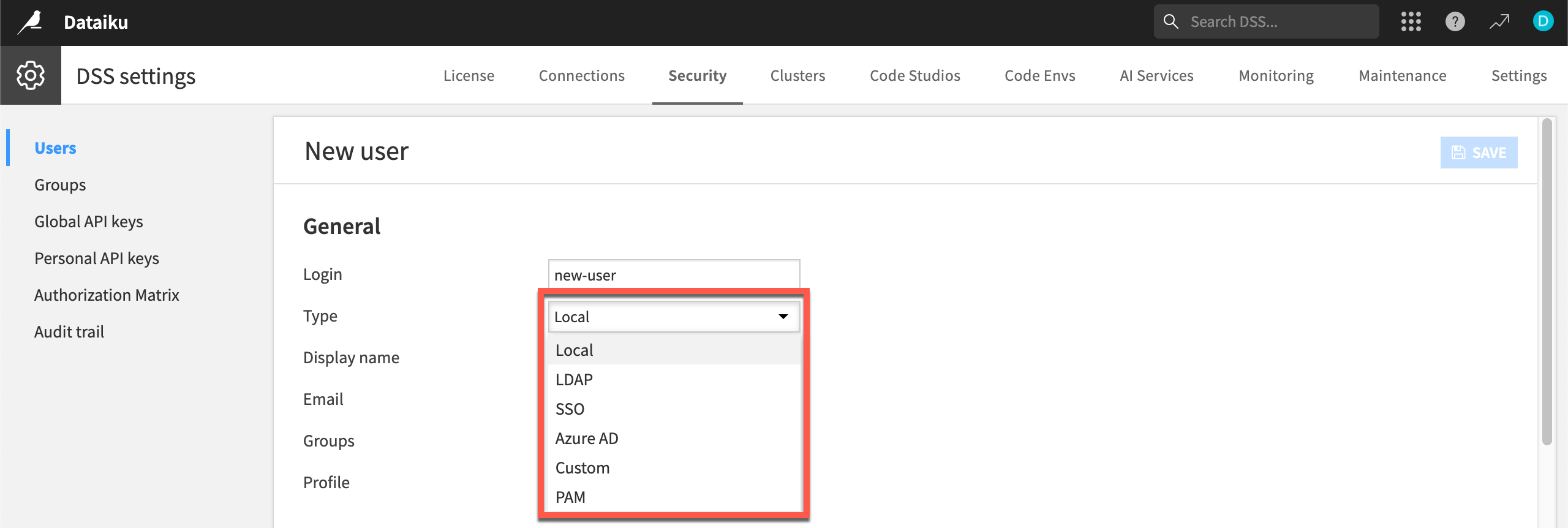Open the Authorization Matrix page

point(107,295)
